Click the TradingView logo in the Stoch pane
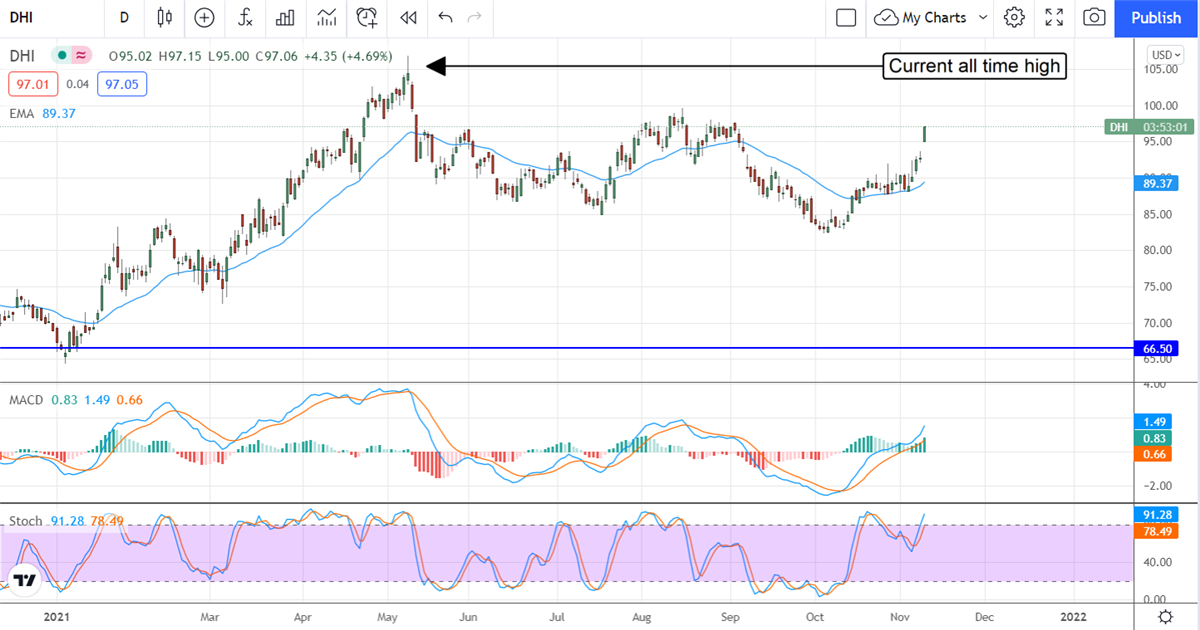 (24, 579)
